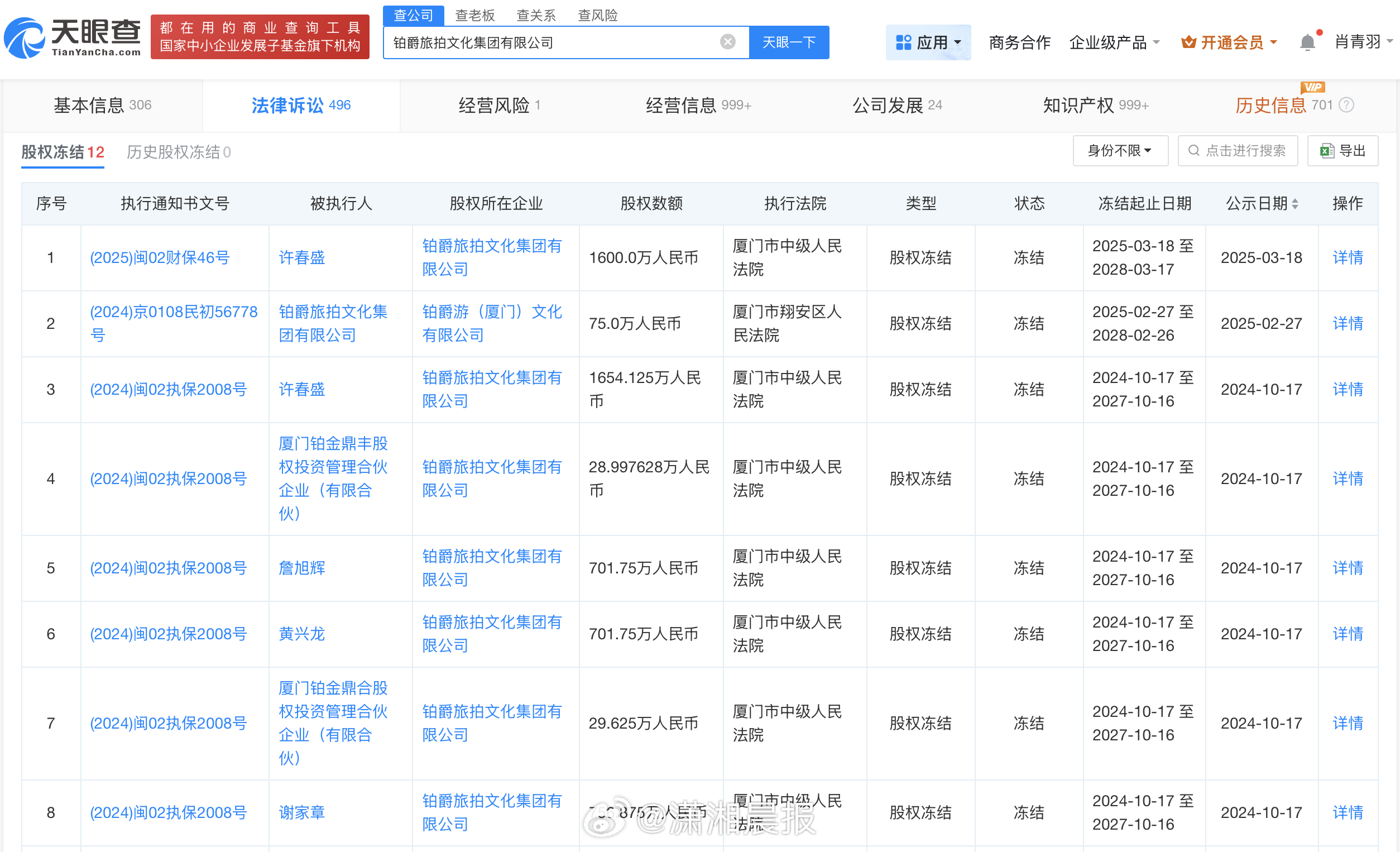View 详情 for row 8 谢家章
Screen dimensions: 1400x852
(1348, 812)
